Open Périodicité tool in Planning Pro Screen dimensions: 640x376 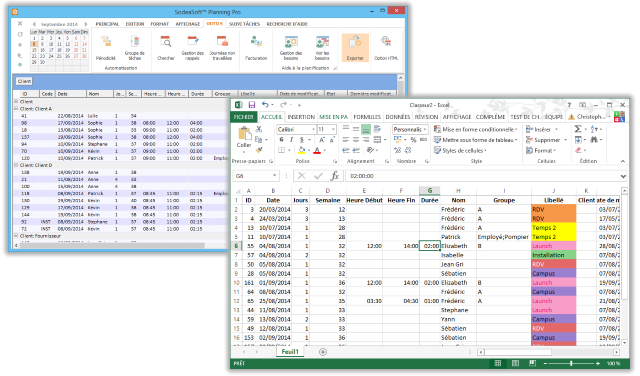click(106, 48)
